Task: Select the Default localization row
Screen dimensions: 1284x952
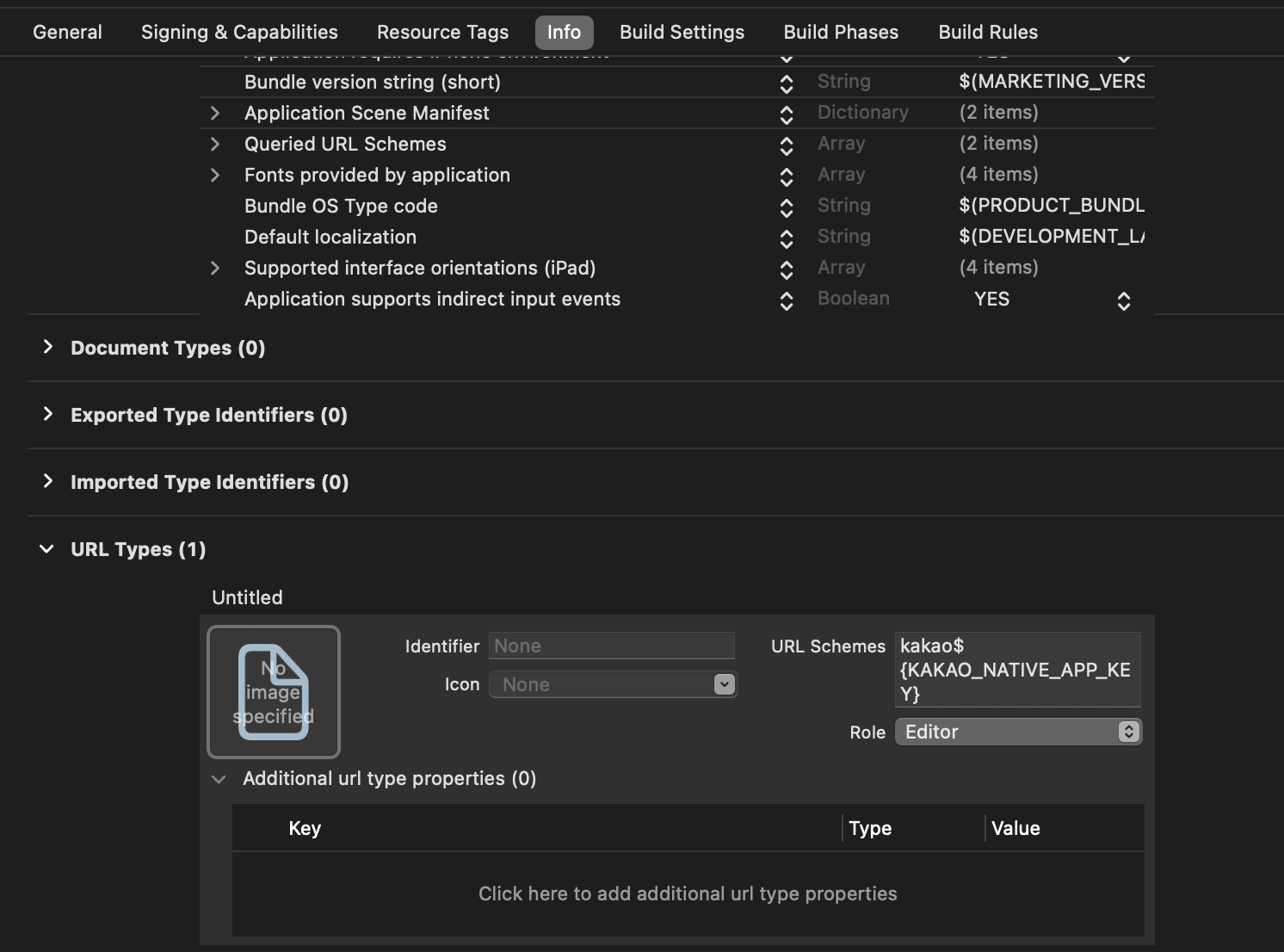Action: point(677,237)
